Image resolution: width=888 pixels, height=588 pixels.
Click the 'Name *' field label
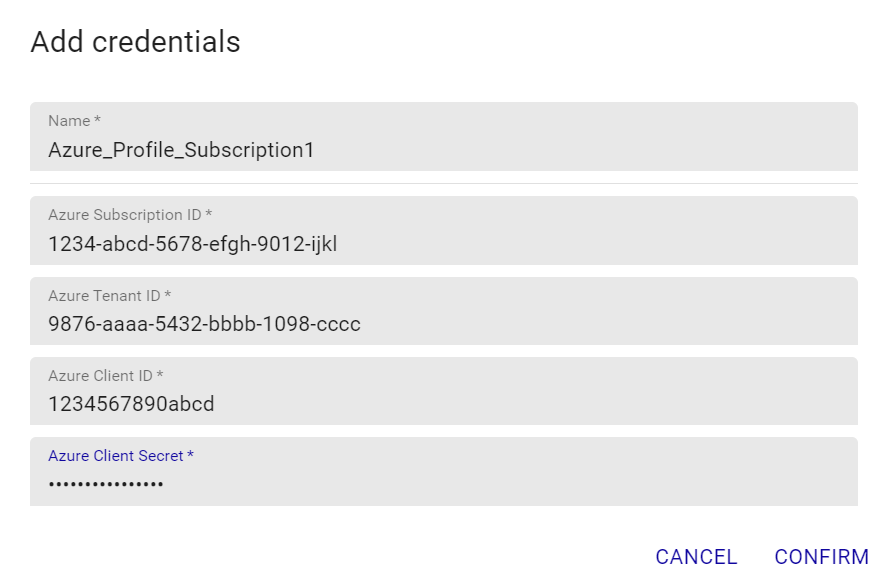click(x=74, y=121)
